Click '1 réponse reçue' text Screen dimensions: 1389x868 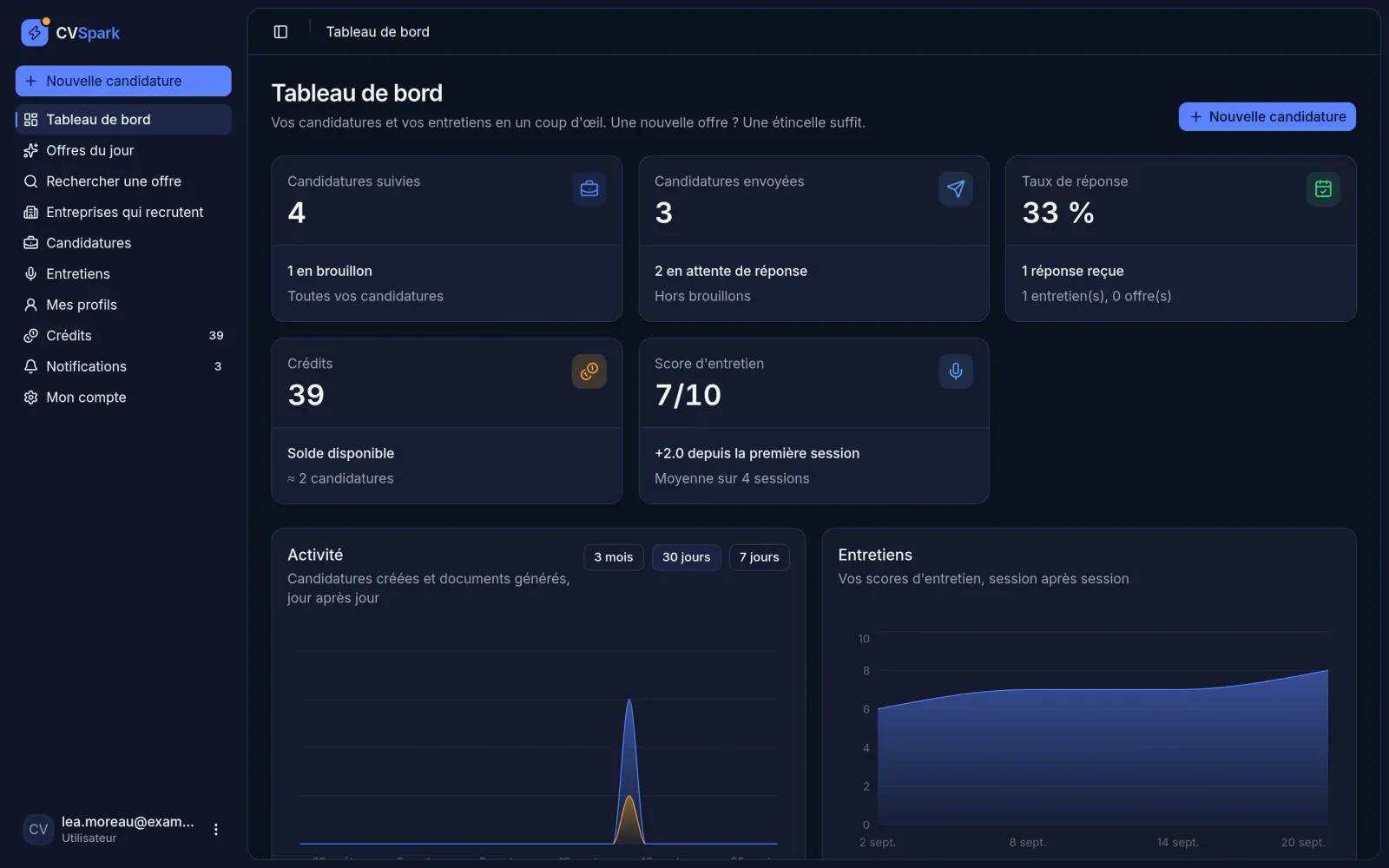(x=1072, y=271)
